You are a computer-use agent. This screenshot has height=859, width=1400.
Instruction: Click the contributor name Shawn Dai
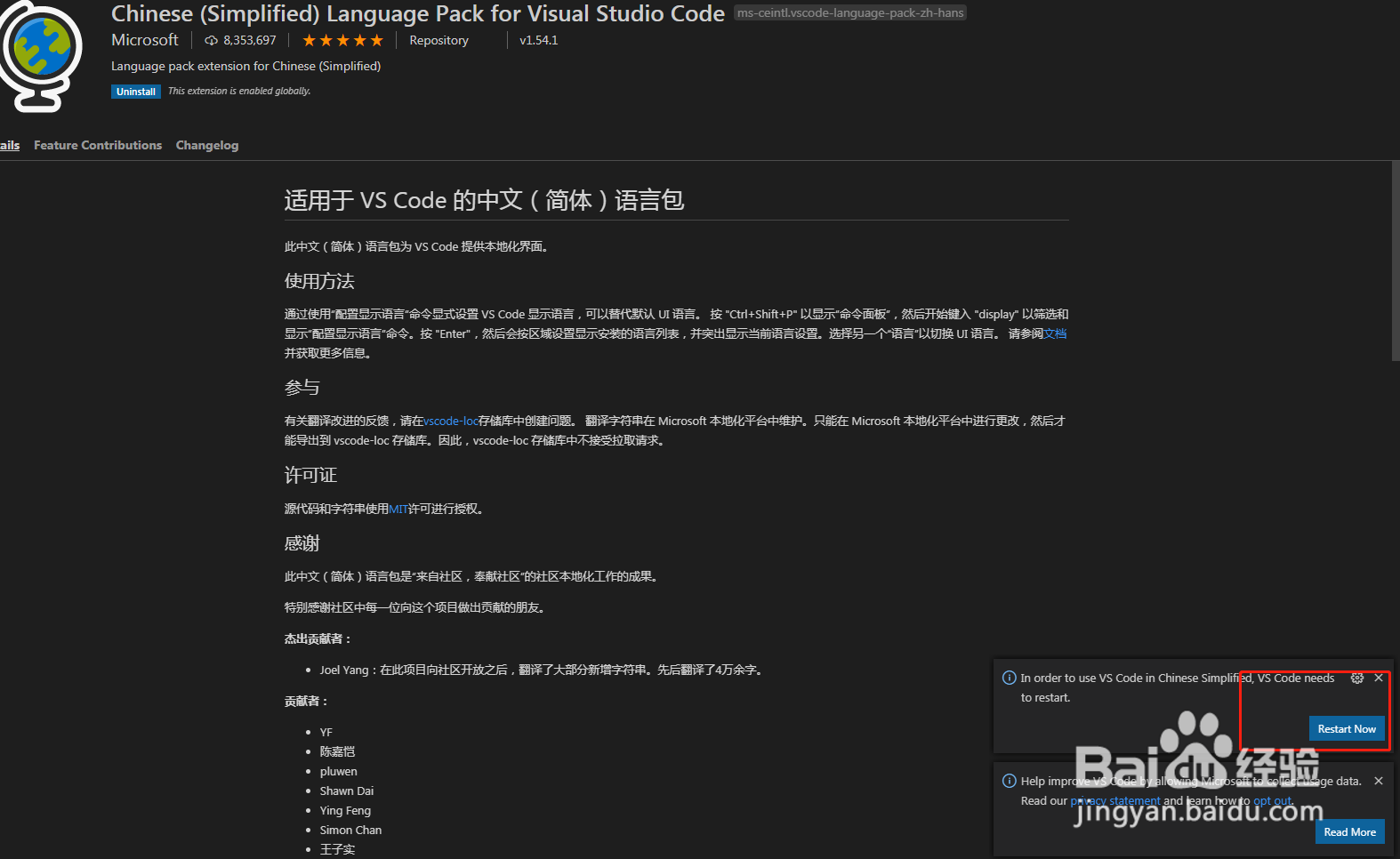click(347, 791)
